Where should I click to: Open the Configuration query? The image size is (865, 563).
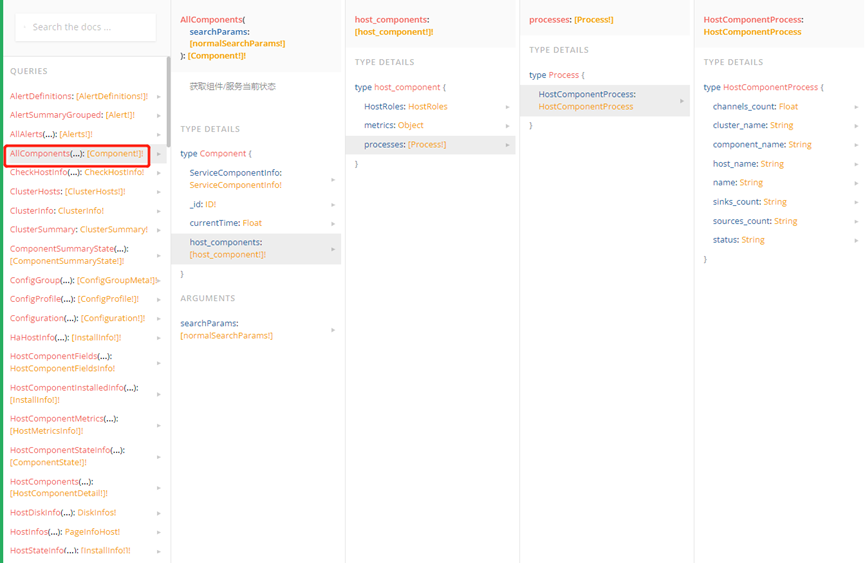(78, 318)
